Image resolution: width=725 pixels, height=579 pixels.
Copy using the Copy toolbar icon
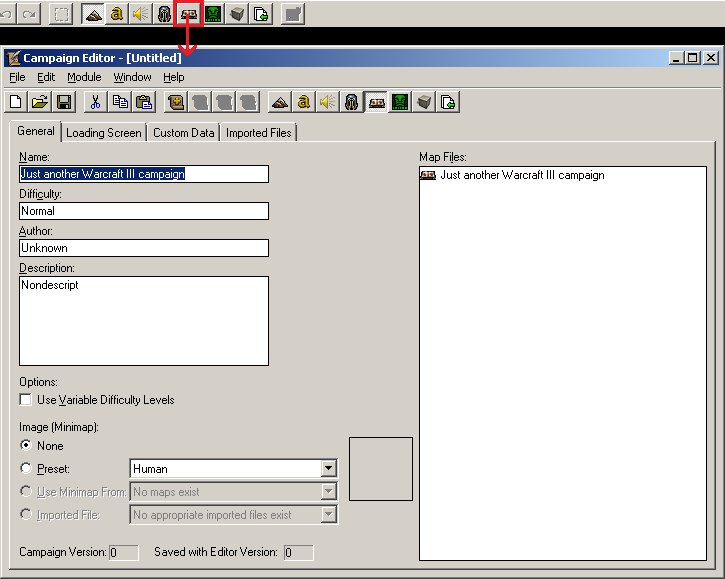point(120,102)
